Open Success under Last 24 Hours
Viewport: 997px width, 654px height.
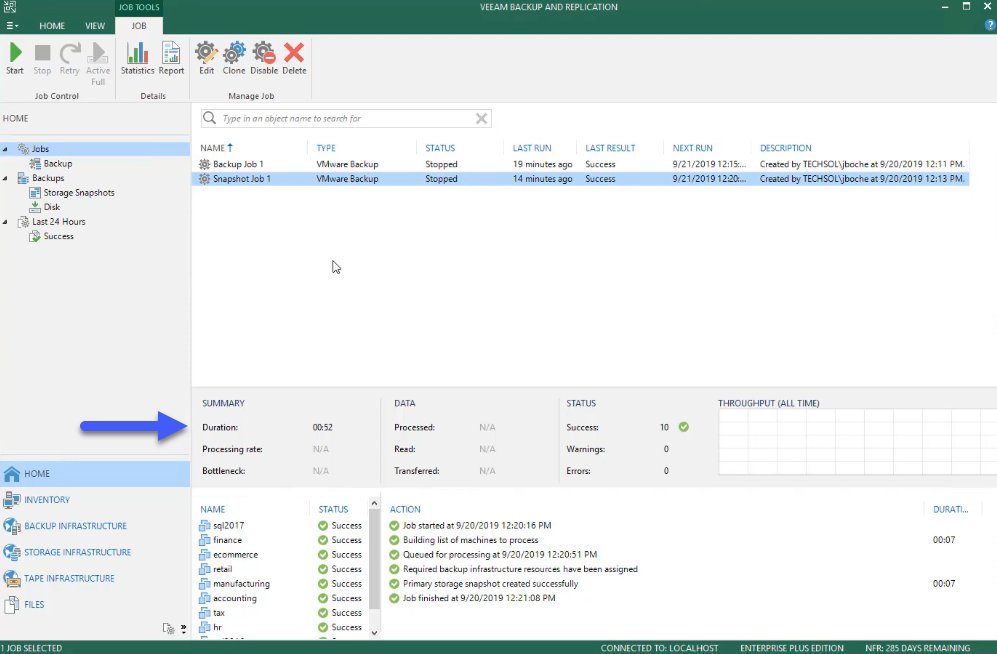(x=58, y=236)
